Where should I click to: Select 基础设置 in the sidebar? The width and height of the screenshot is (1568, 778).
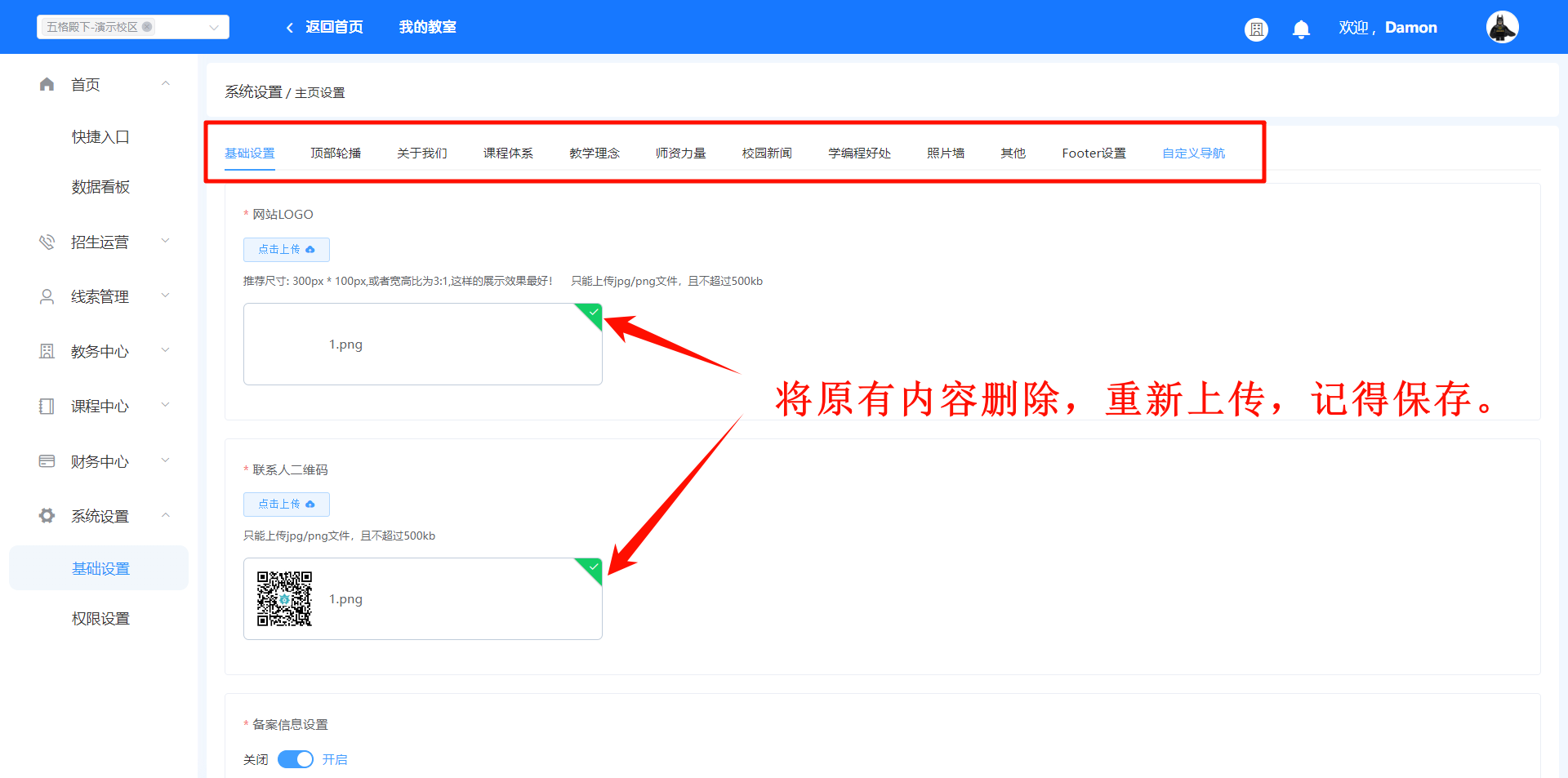(99, 568)
